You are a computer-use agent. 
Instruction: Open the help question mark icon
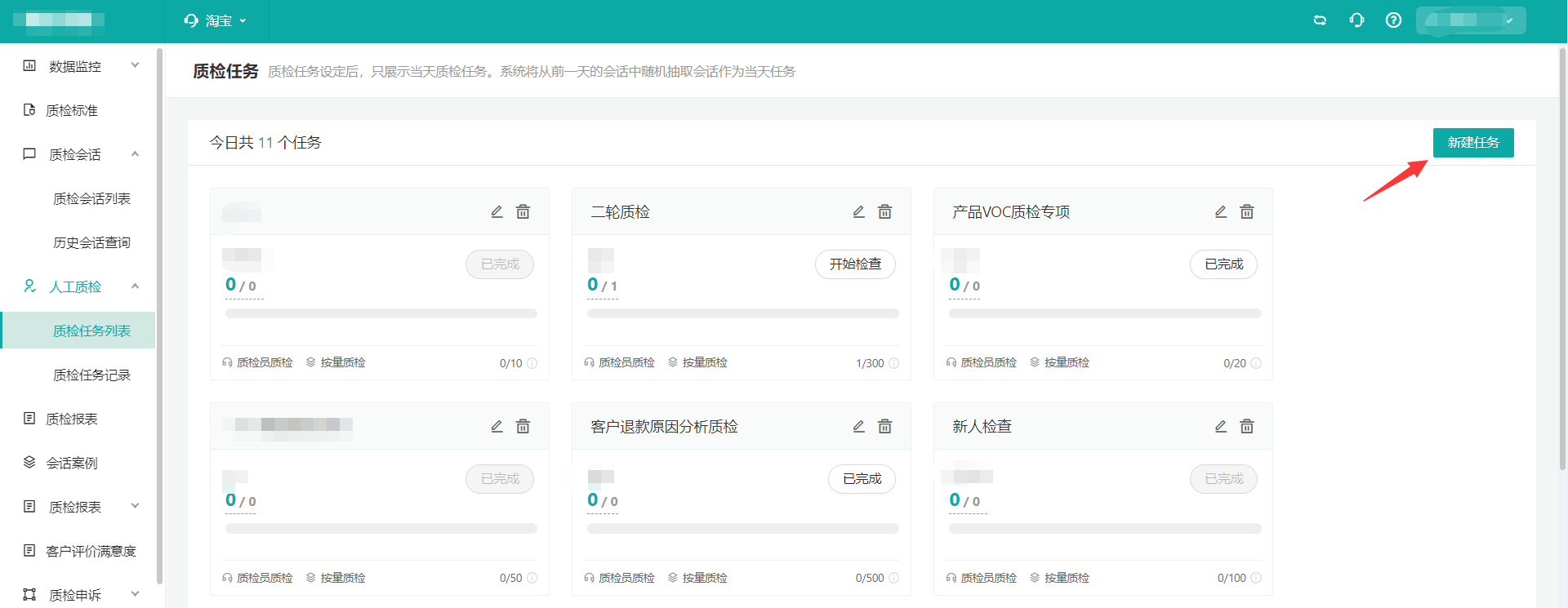coord(1393,20)
